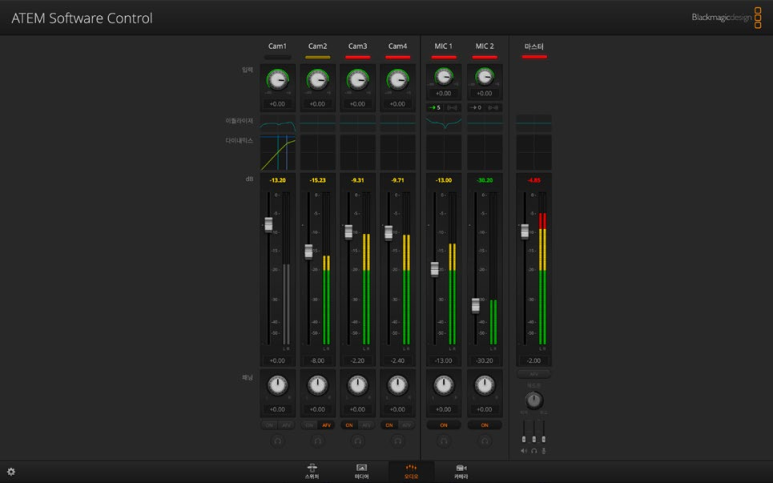This screenshot has width=773, height=483.
Task: Turn Cam2 ON
Action: click(x=309, y=425)
